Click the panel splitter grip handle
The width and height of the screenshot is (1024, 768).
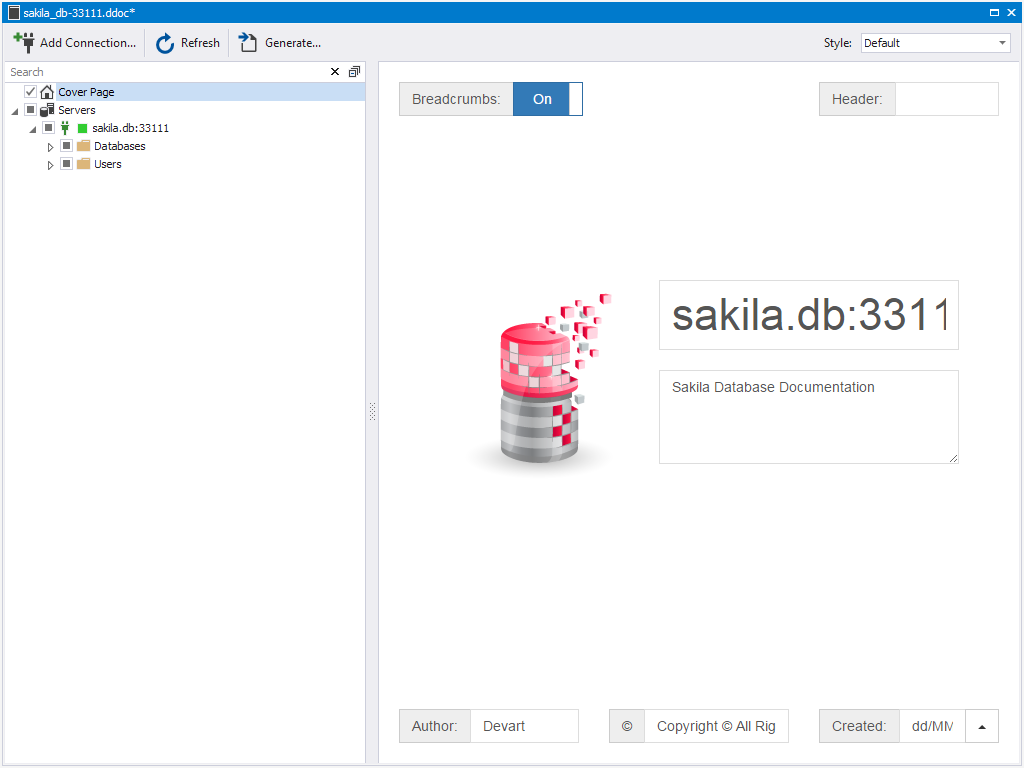coord(372,411)
